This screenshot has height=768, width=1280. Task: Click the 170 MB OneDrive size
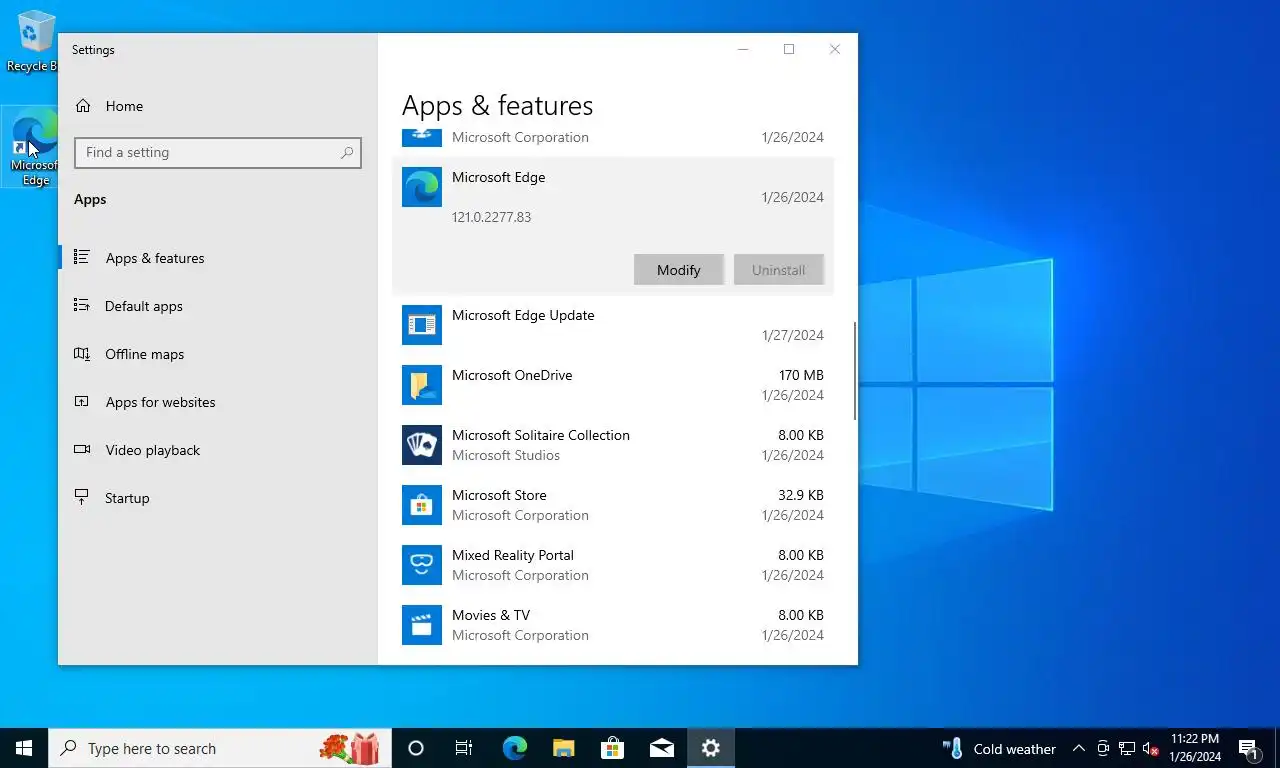[x=801, y=375]
